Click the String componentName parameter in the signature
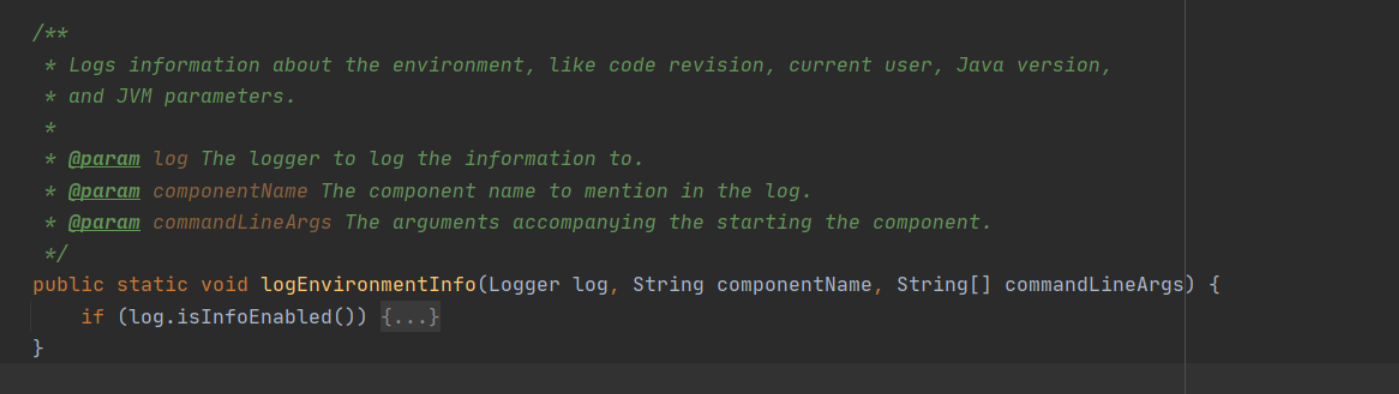 pyautogui.click(x=752, y=285)
